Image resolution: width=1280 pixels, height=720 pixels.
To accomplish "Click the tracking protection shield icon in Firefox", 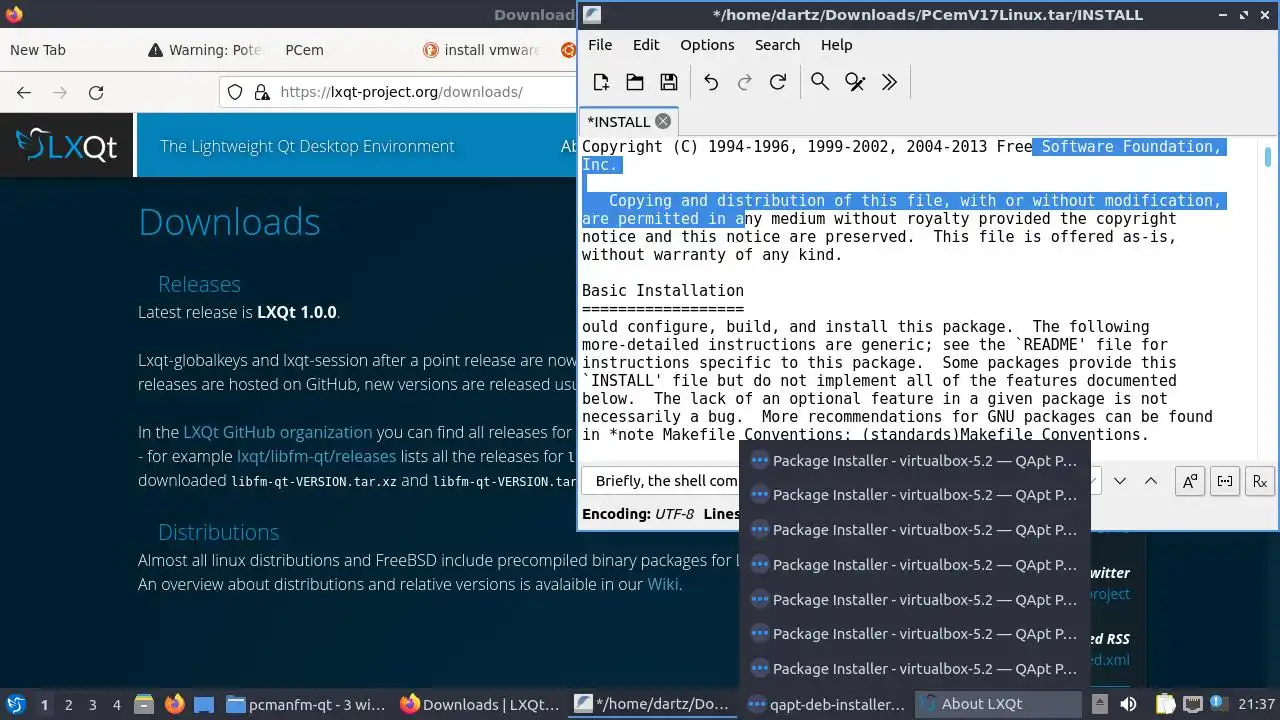I will click(x=235, y=92).
